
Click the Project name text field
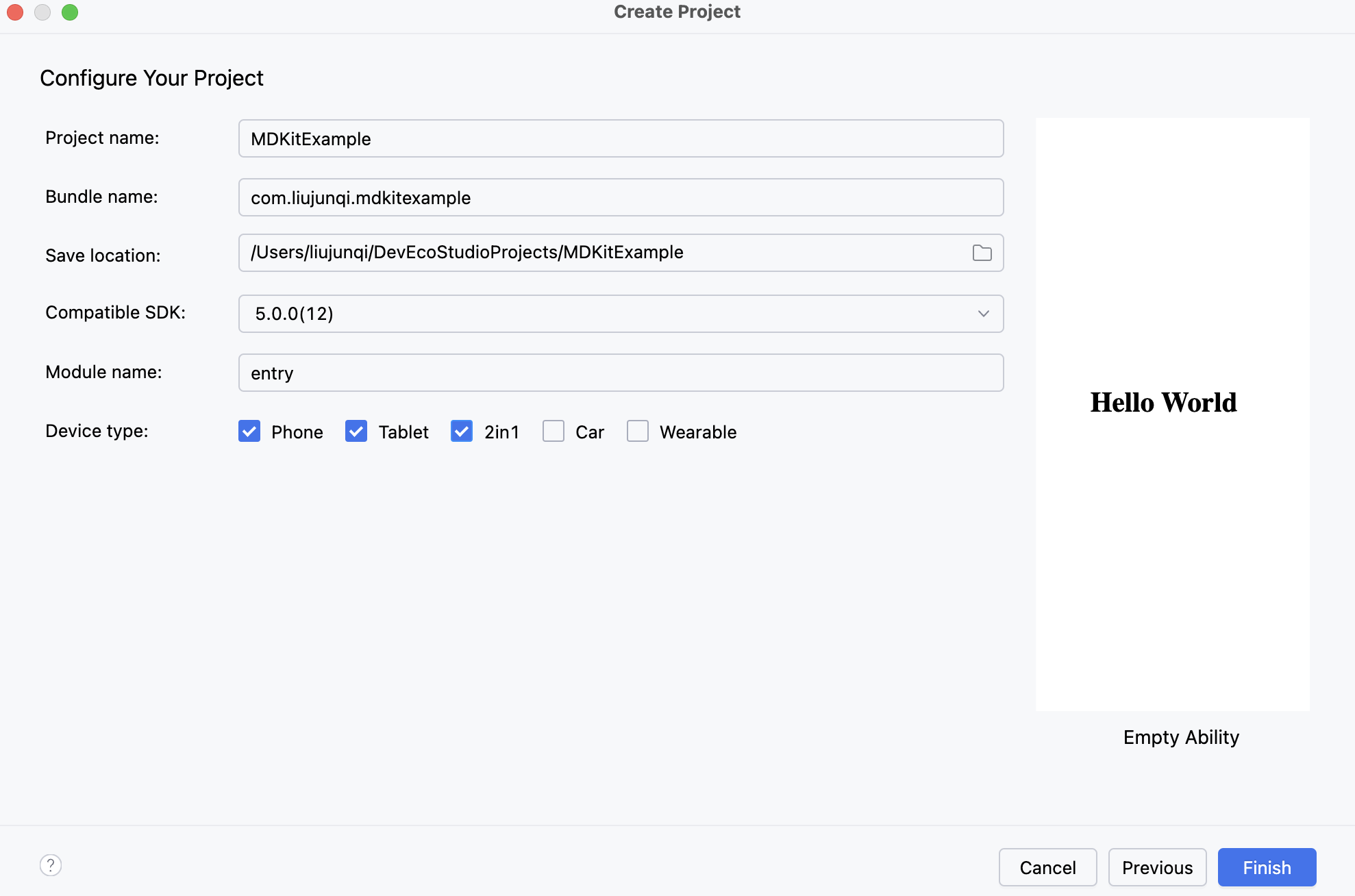621,138
